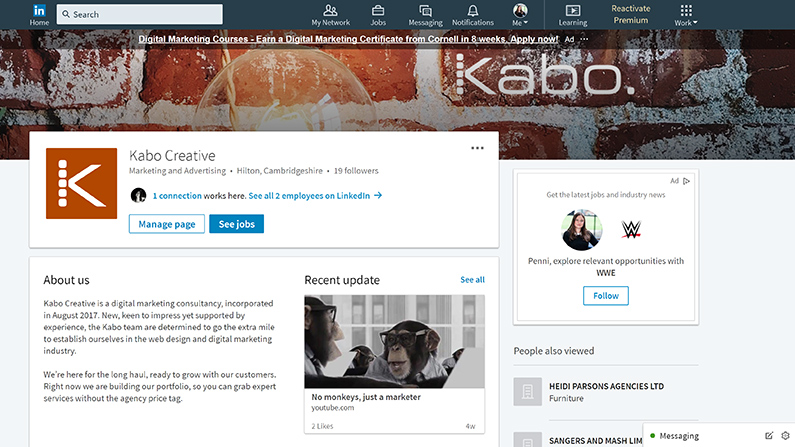Open the 1 connection link

pos(177,196)
